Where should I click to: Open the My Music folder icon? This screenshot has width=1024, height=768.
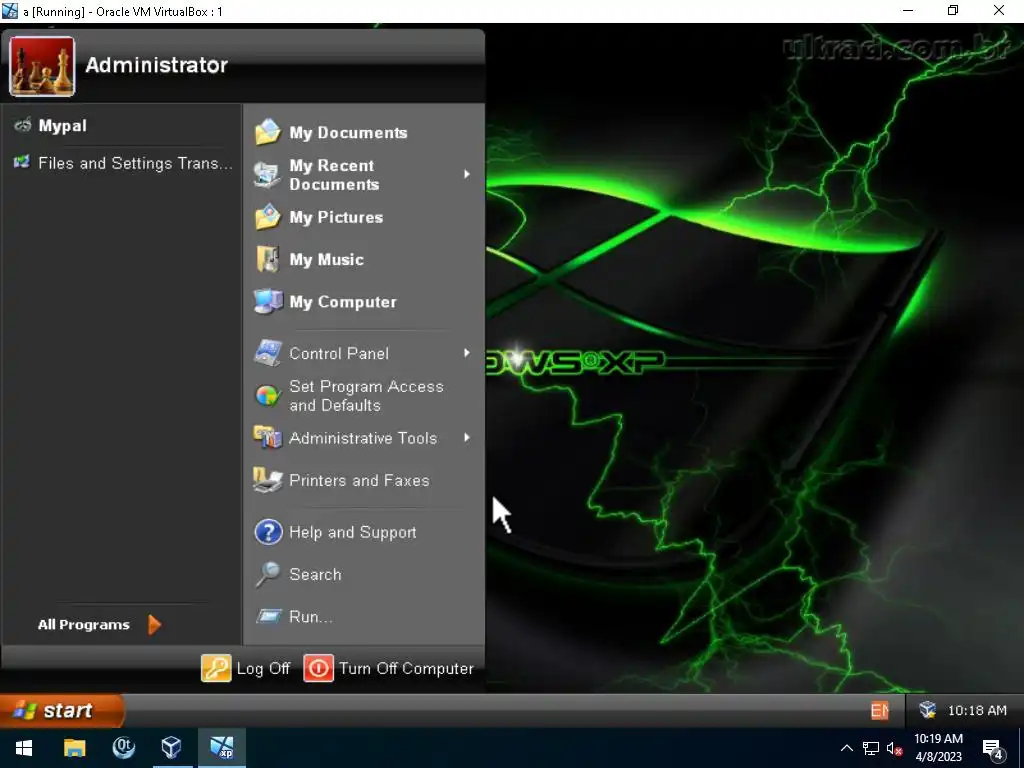click(x=268, y=259)
